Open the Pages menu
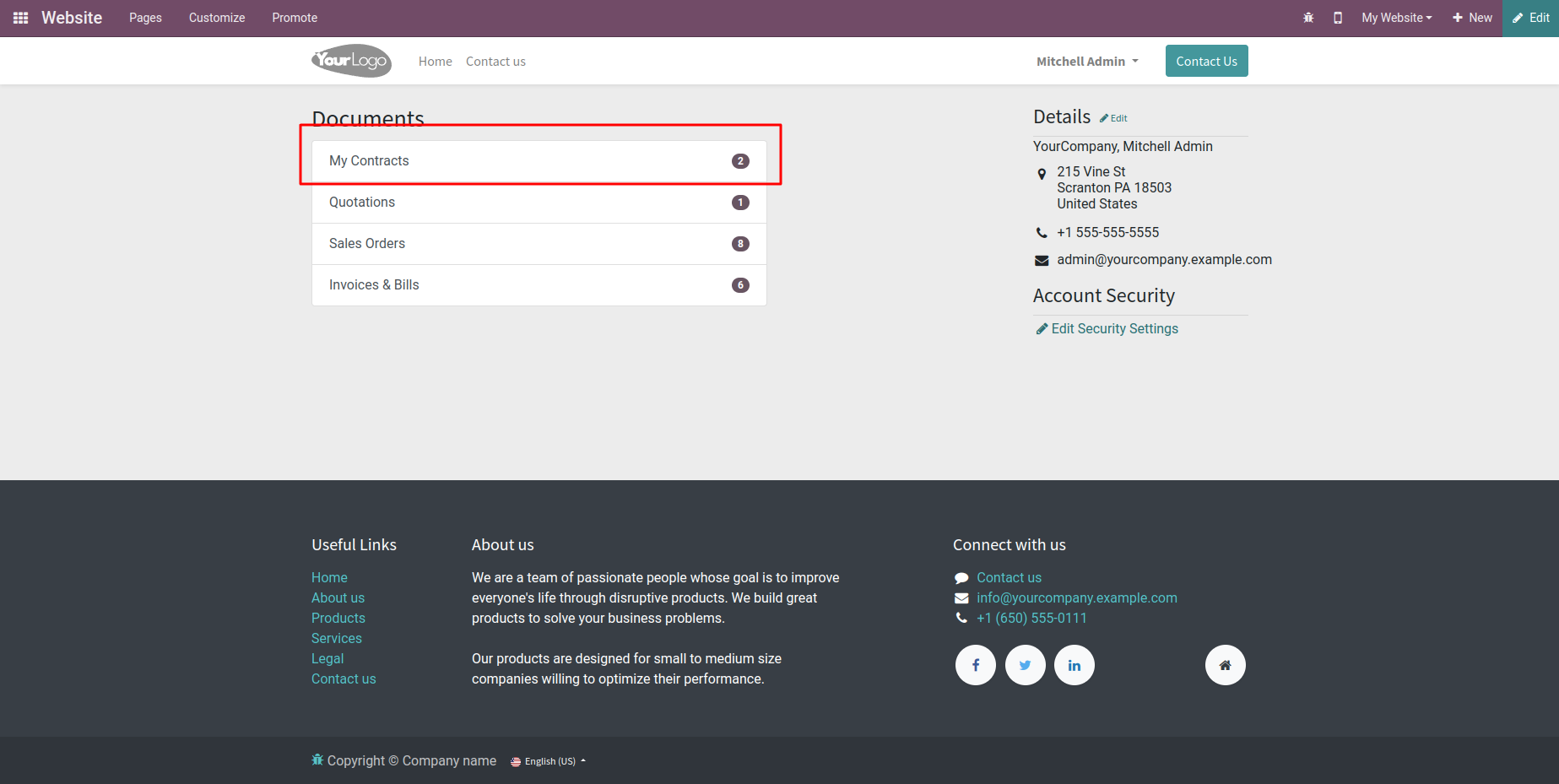1559x784 pixels. click(145, 18)
